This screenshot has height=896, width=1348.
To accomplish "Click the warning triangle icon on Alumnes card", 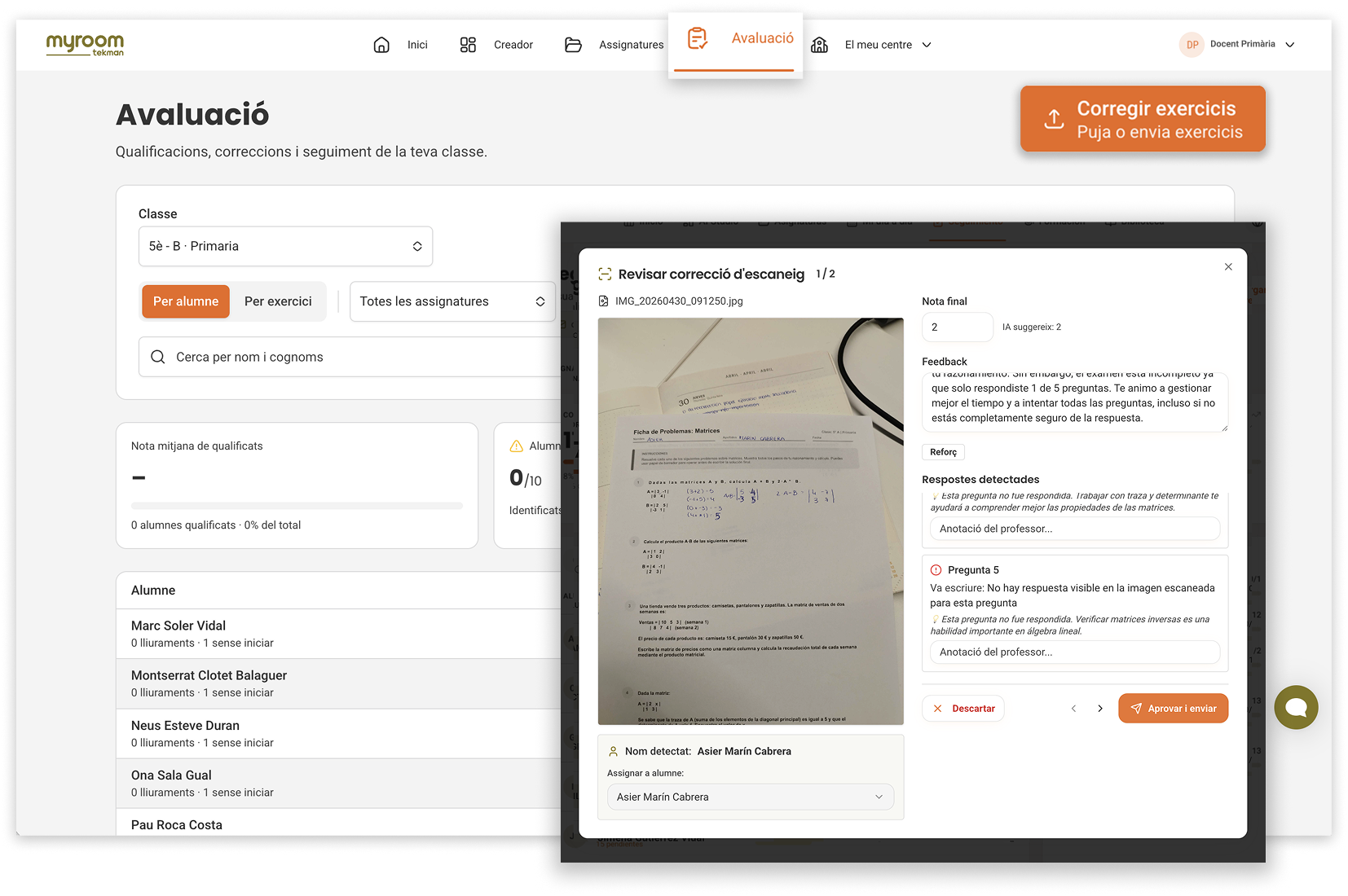I will 516,446.
